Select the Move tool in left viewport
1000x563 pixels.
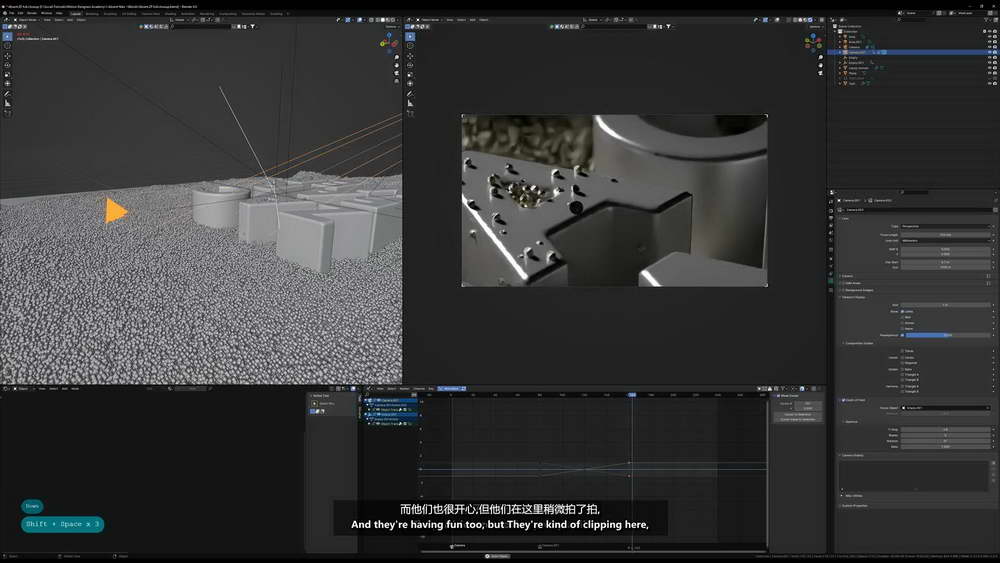point(8,56)
